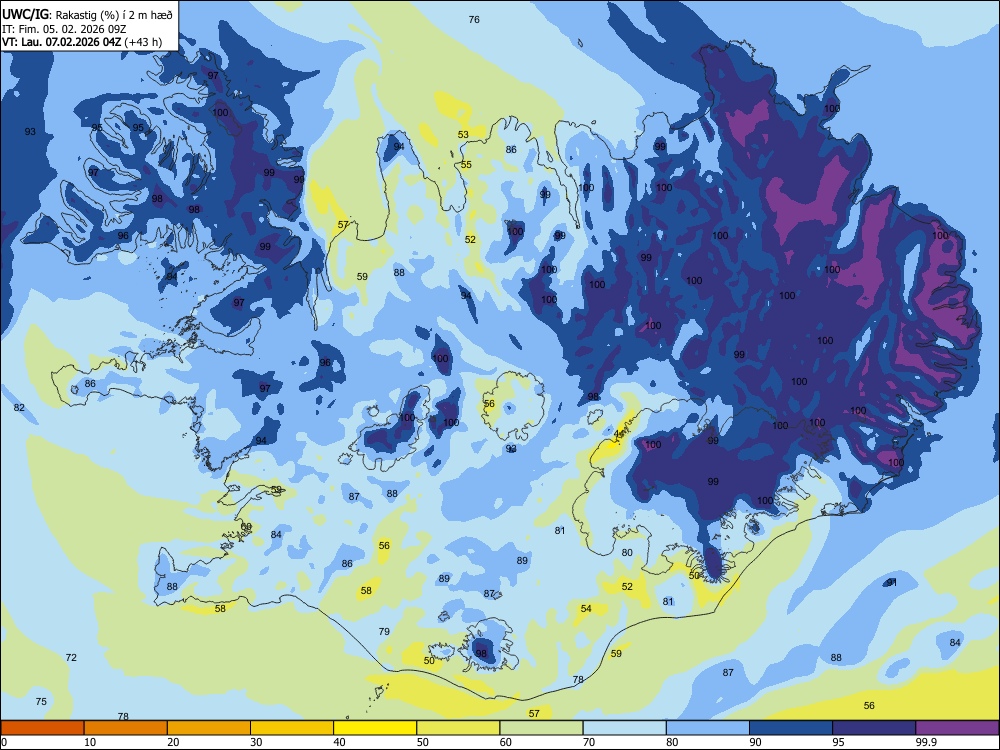This screenshot has width=1000, height=750.
Task: Click the 'VT: Lau. 07.02.2026 04Z (+43 h)' line
Action: (x=82, y=42)
